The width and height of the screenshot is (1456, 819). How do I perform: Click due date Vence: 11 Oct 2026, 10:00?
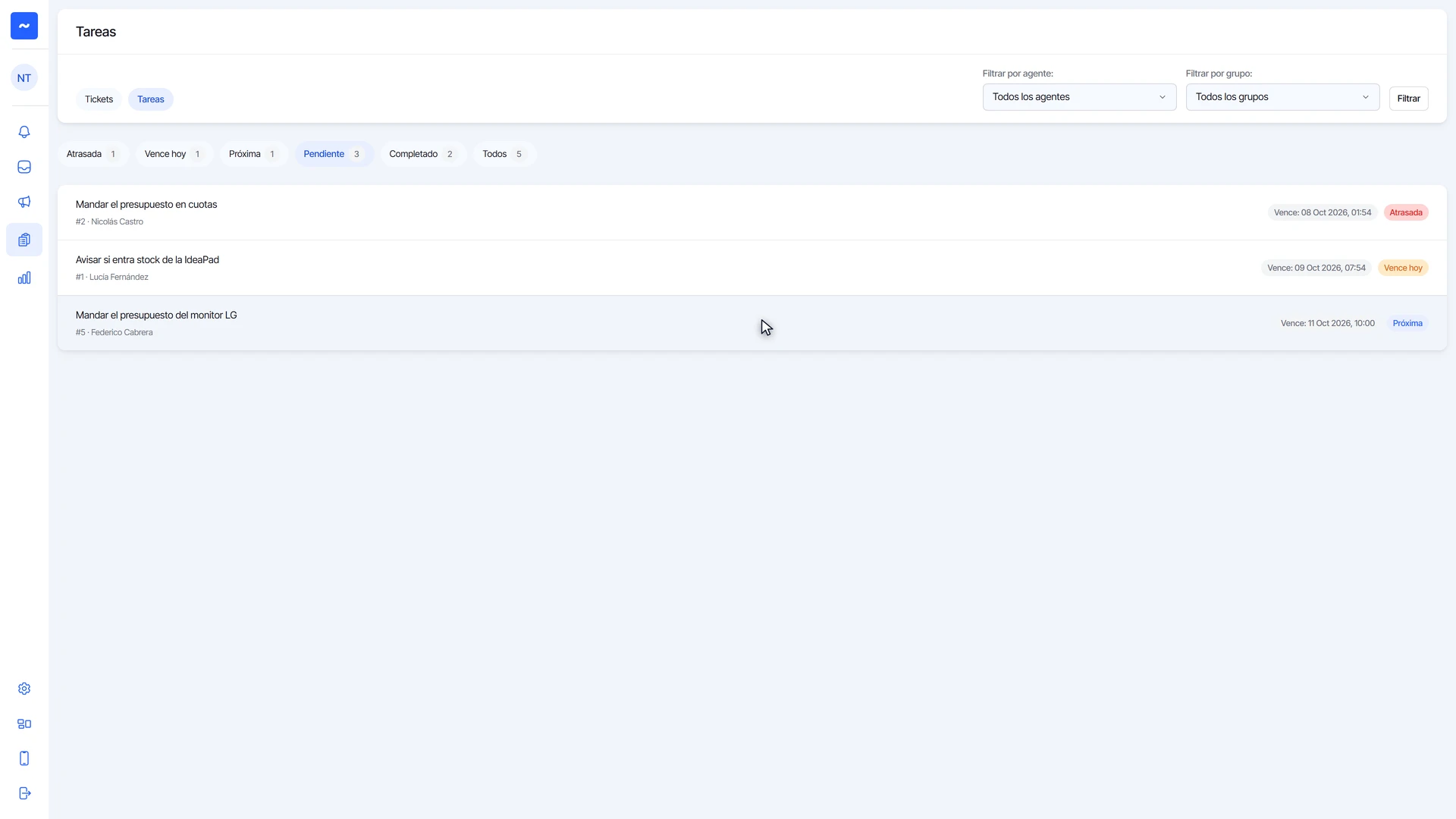[x=1328, y=323]
